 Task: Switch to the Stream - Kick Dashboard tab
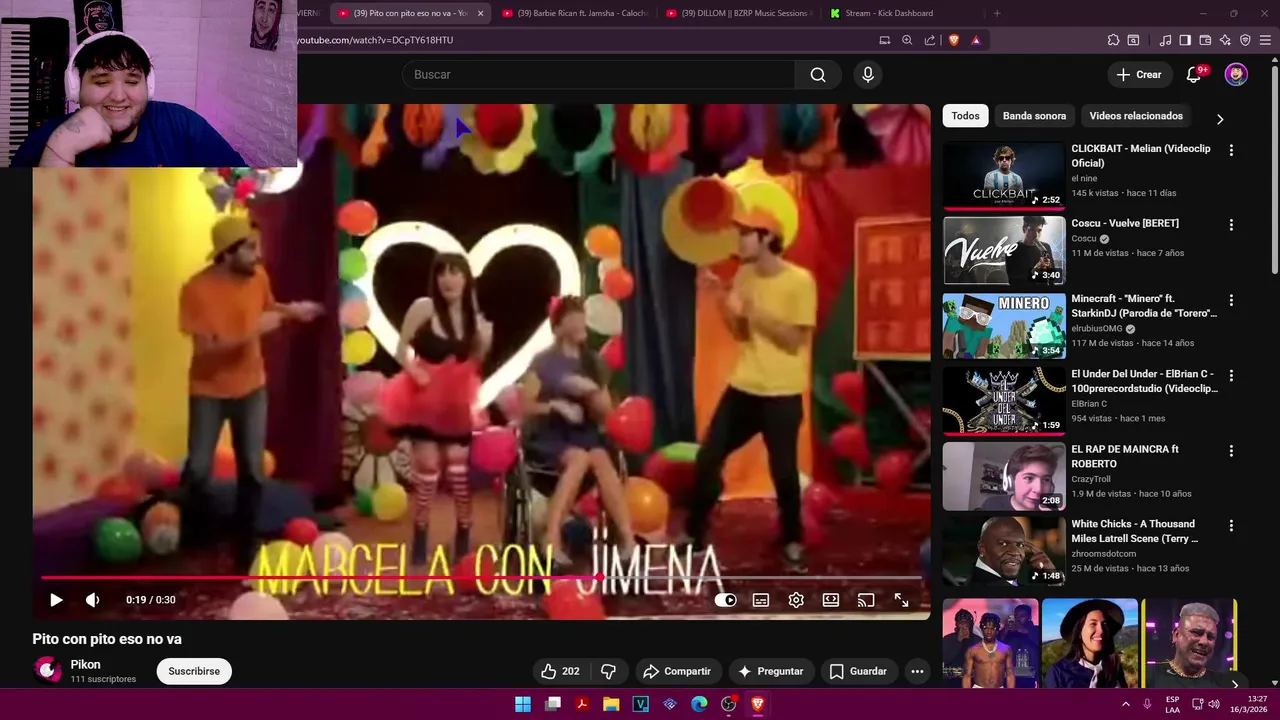coord(888,13)
